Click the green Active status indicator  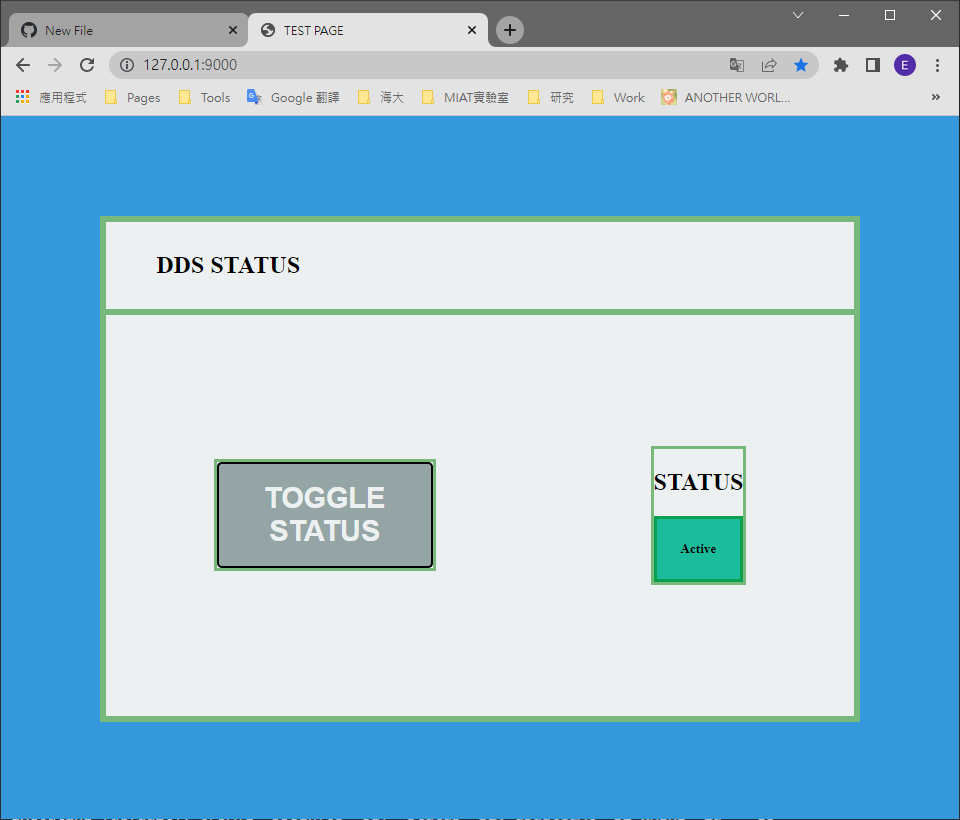(698, 549)
